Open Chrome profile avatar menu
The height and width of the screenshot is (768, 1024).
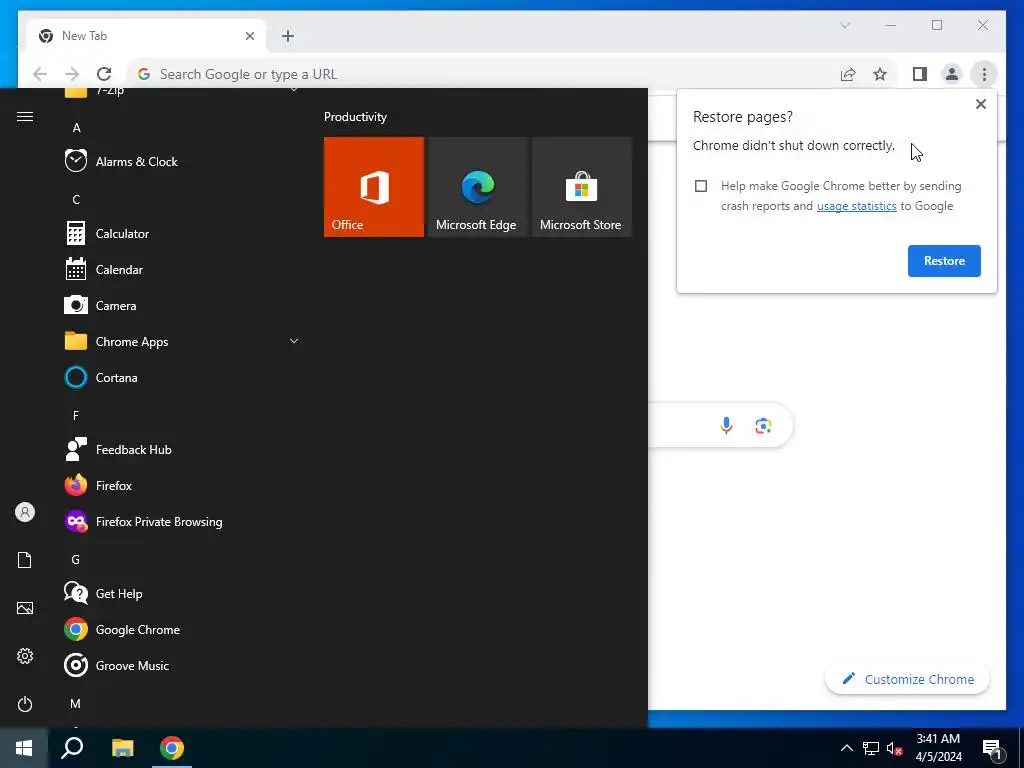(952, 74)
